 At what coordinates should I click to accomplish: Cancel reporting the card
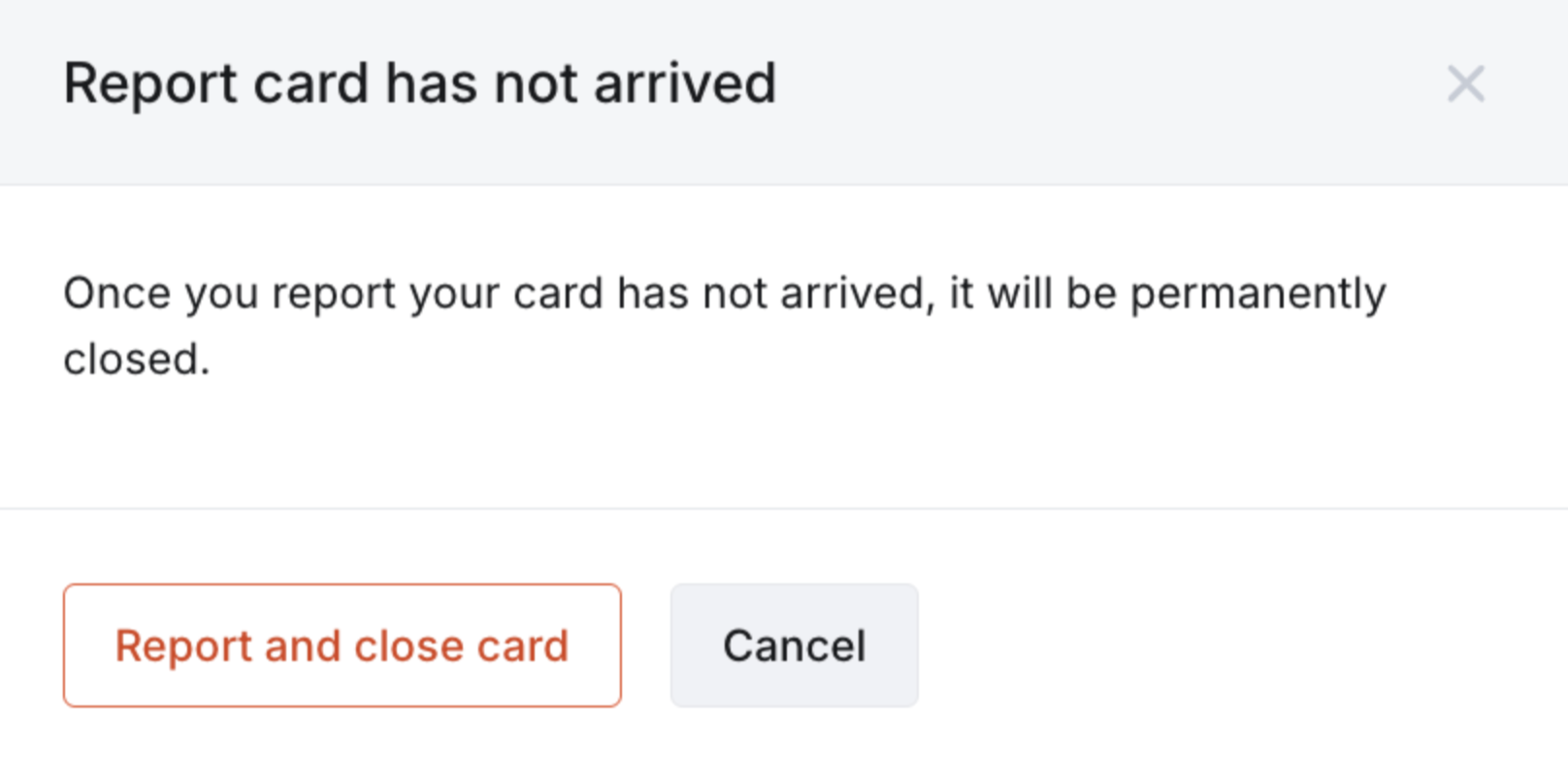coord(794,645)
